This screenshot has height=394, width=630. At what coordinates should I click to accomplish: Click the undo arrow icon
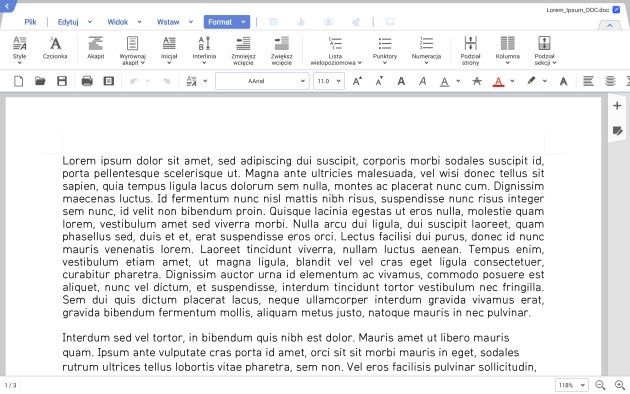click(134, 82)
